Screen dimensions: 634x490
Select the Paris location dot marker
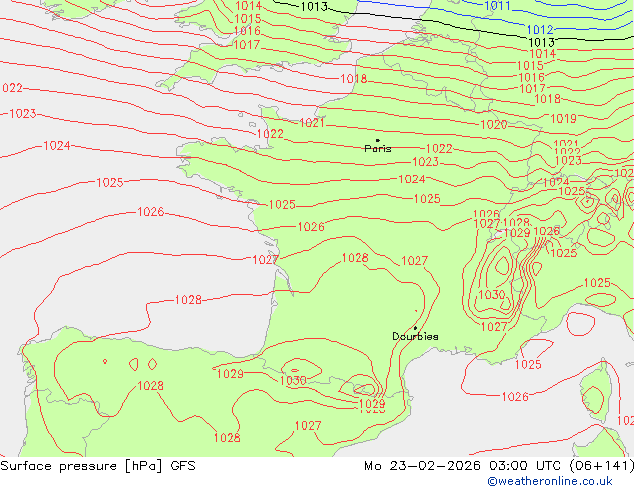pos(378,140)
